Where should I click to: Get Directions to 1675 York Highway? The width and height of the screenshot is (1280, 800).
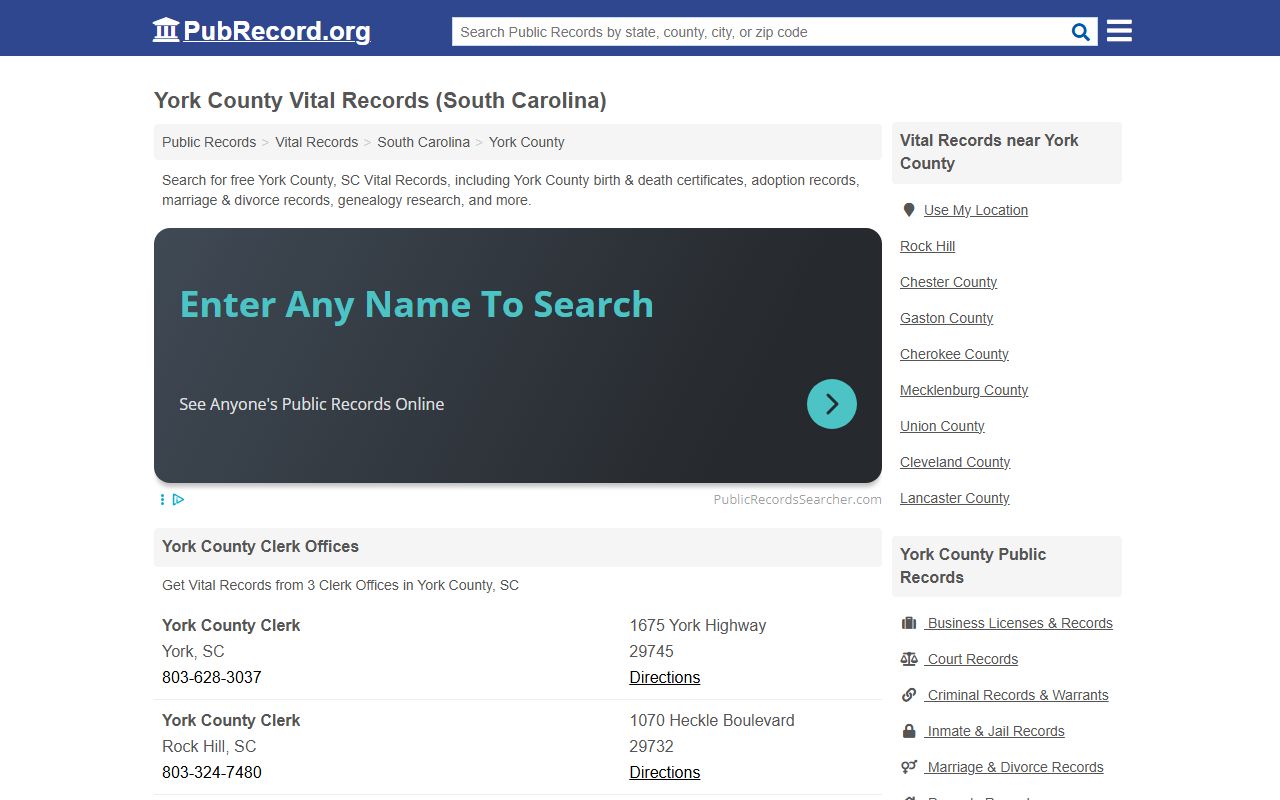click(664, 677)
